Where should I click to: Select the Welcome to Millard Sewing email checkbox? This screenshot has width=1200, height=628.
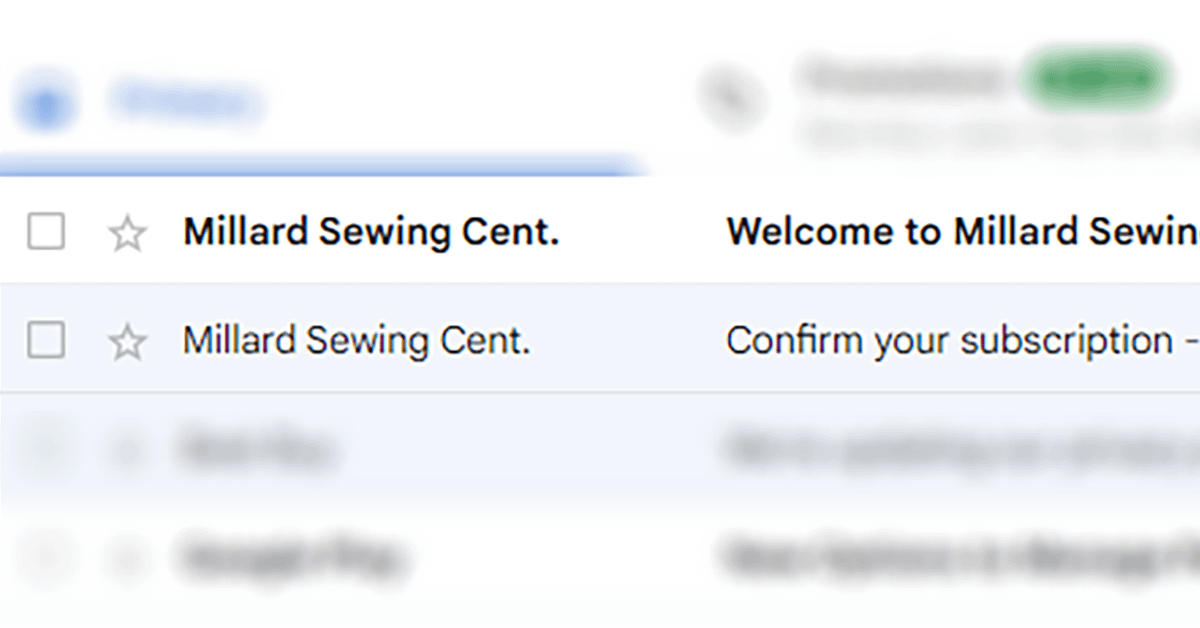[x=46, y=233]
